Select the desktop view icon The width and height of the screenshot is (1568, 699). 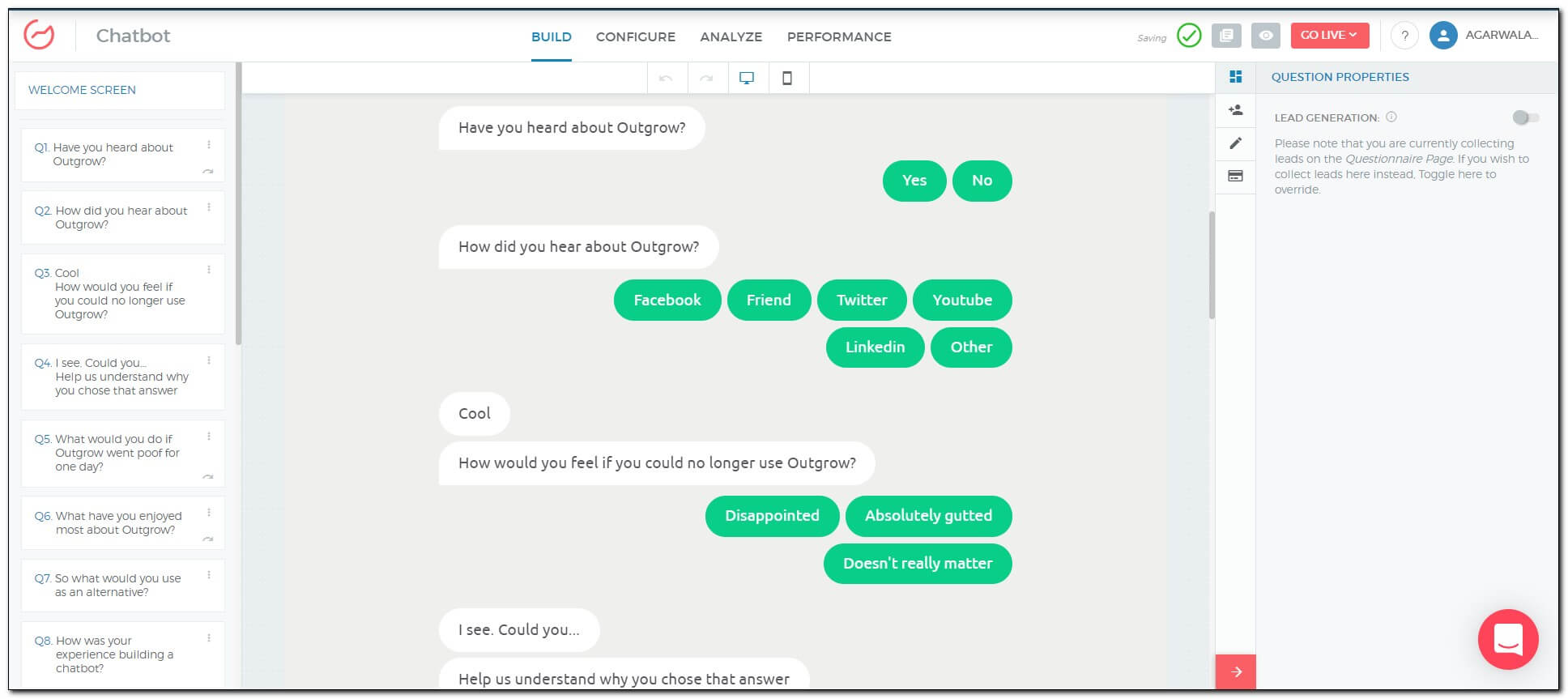click(747, 79)
